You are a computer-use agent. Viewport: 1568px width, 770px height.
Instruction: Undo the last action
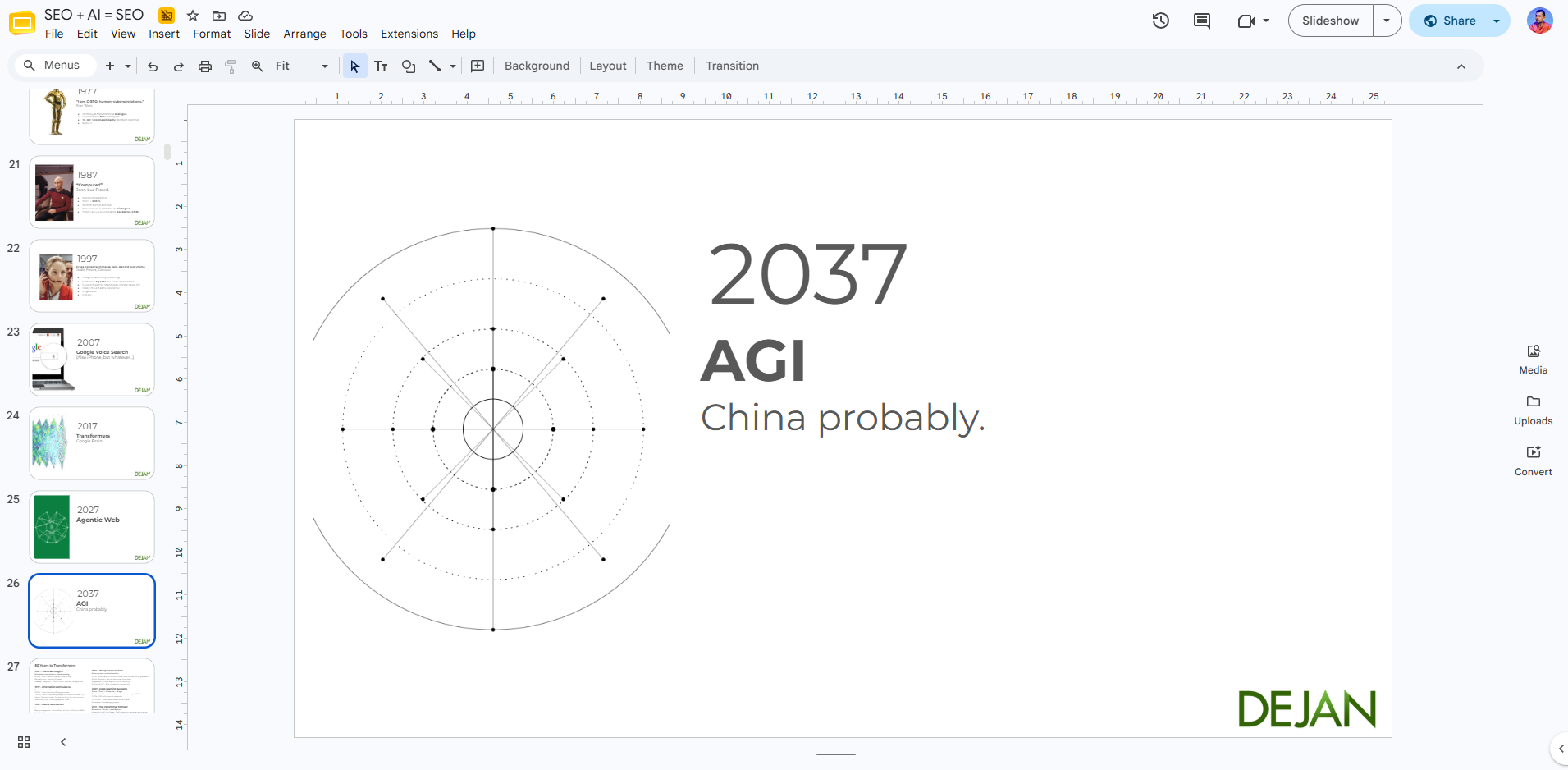pos(153,66)
